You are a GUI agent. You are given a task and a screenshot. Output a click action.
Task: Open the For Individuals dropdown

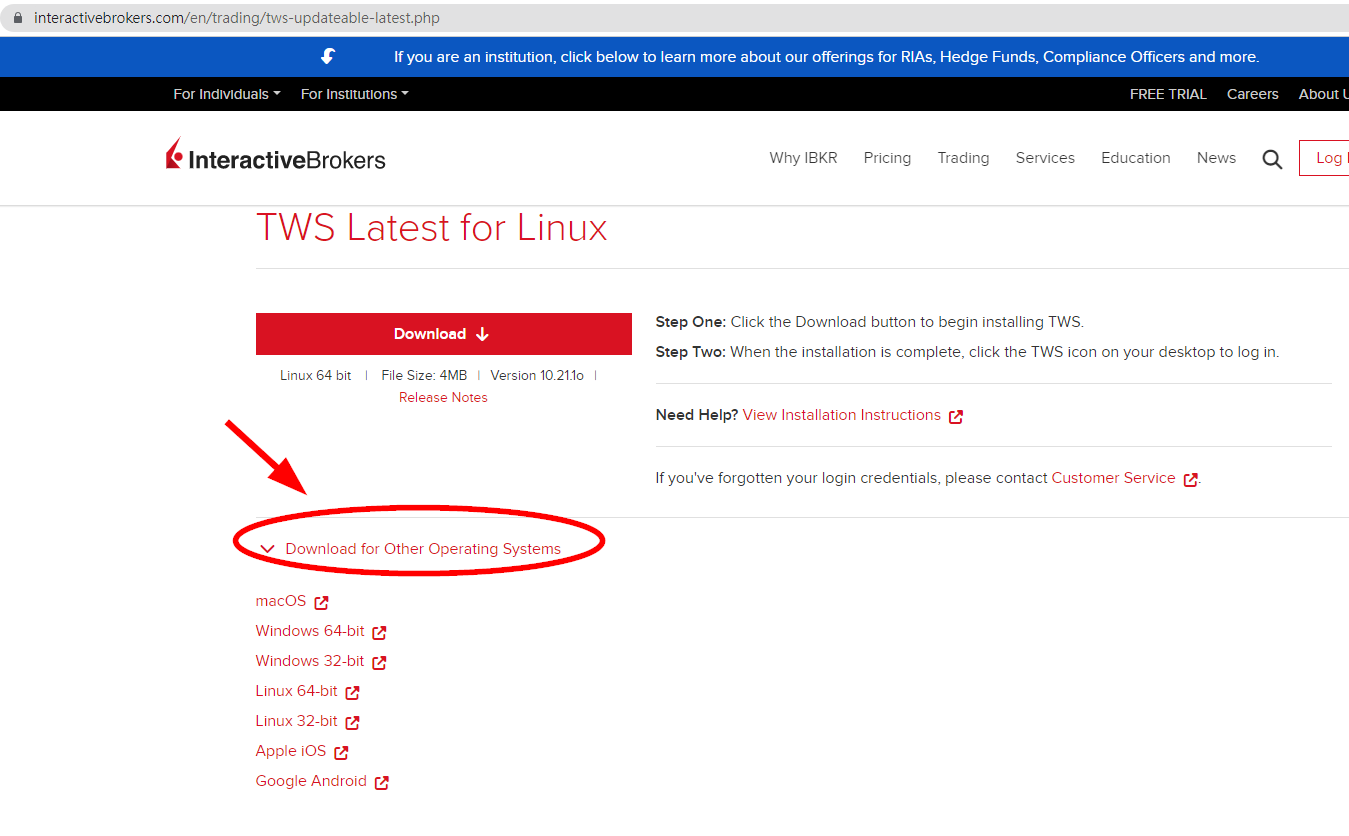[x=227, y=94]
